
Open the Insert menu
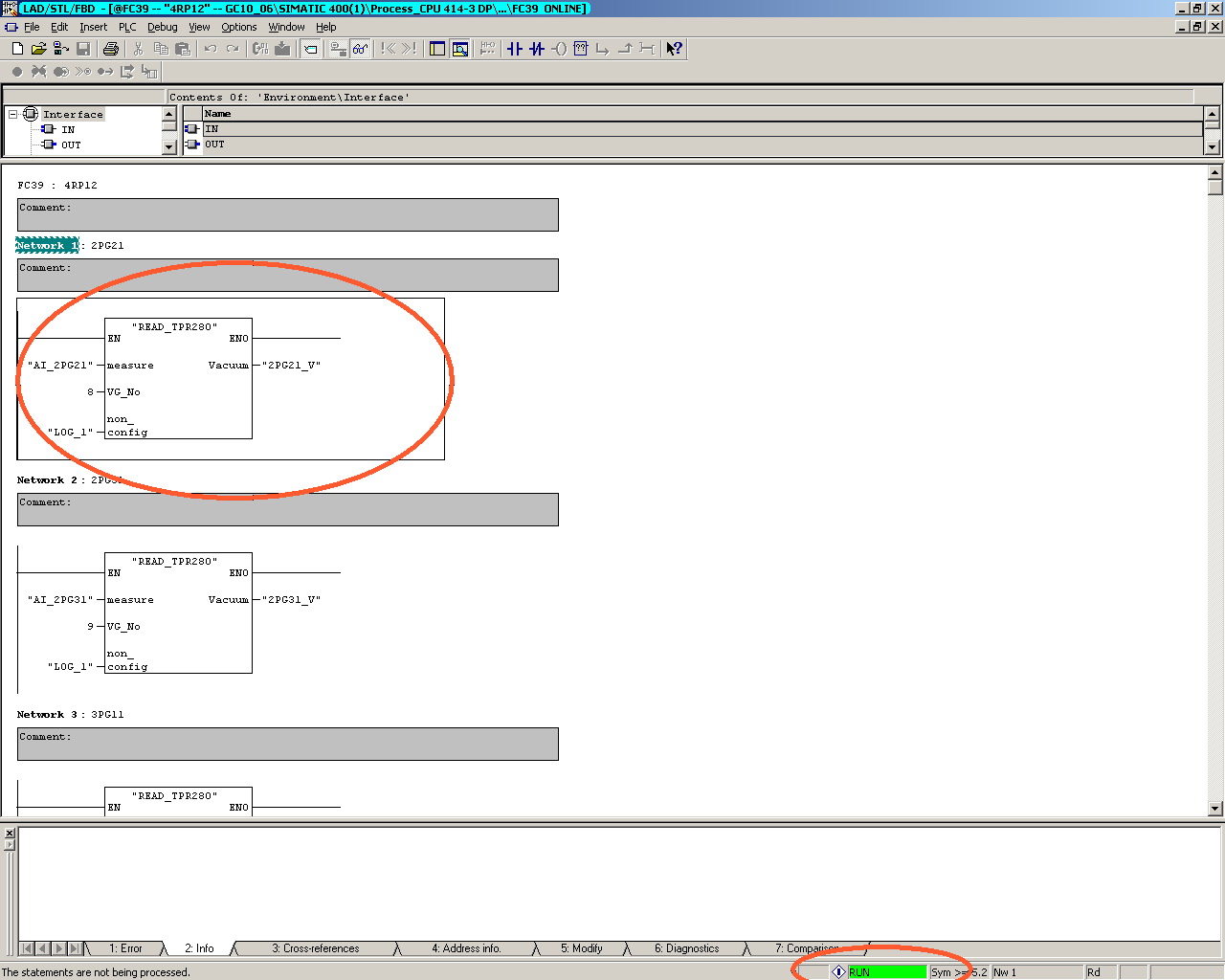tap(93, 27)
